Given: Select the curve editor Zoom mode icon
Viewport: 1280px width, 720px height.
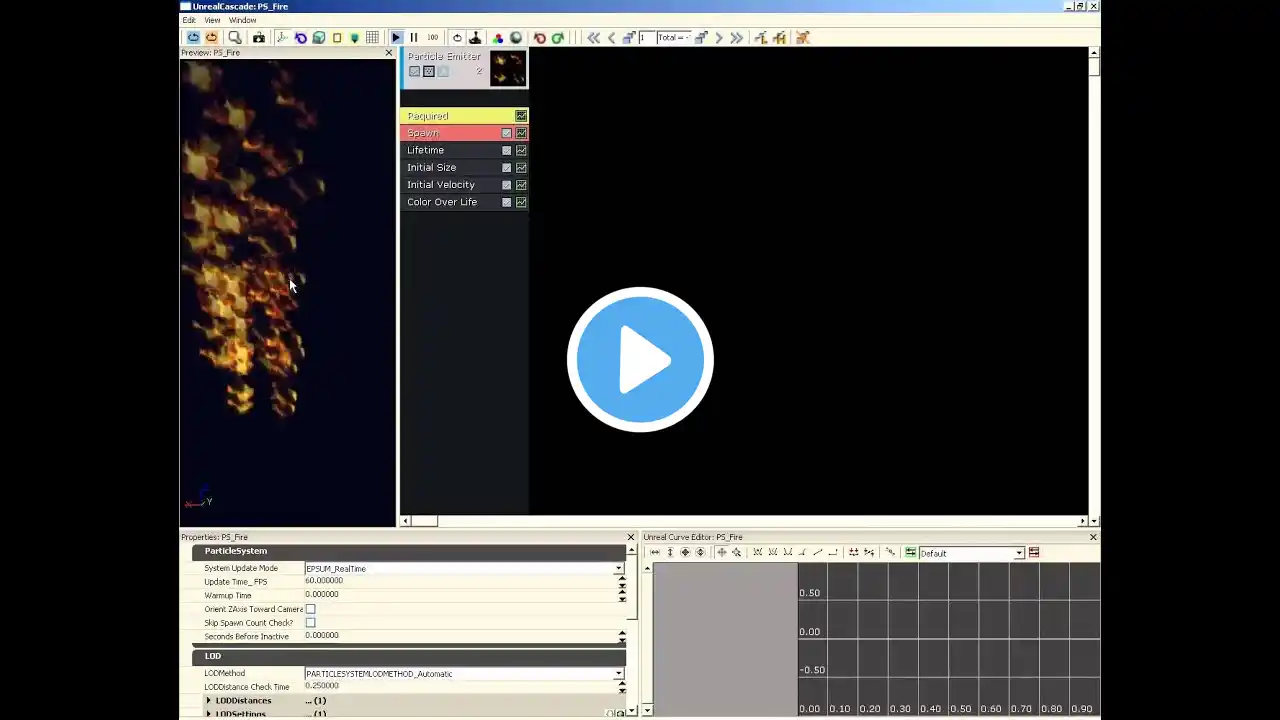Looking at the screenshot, I should coord(737,553).
